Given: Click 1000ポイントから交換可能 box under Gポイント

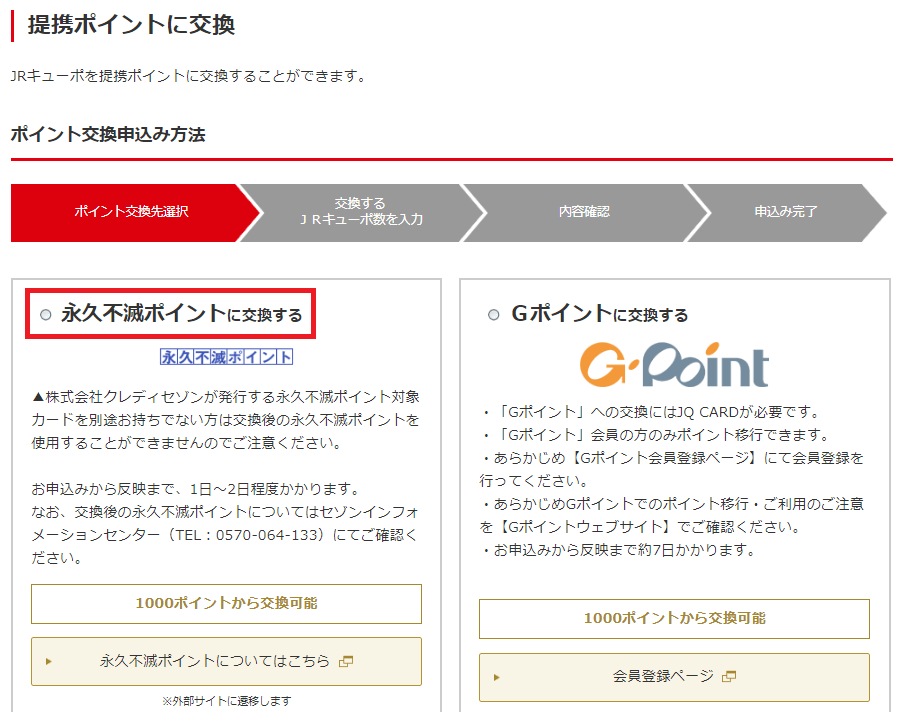Looking at the screenshot, I should coord(674,618).
